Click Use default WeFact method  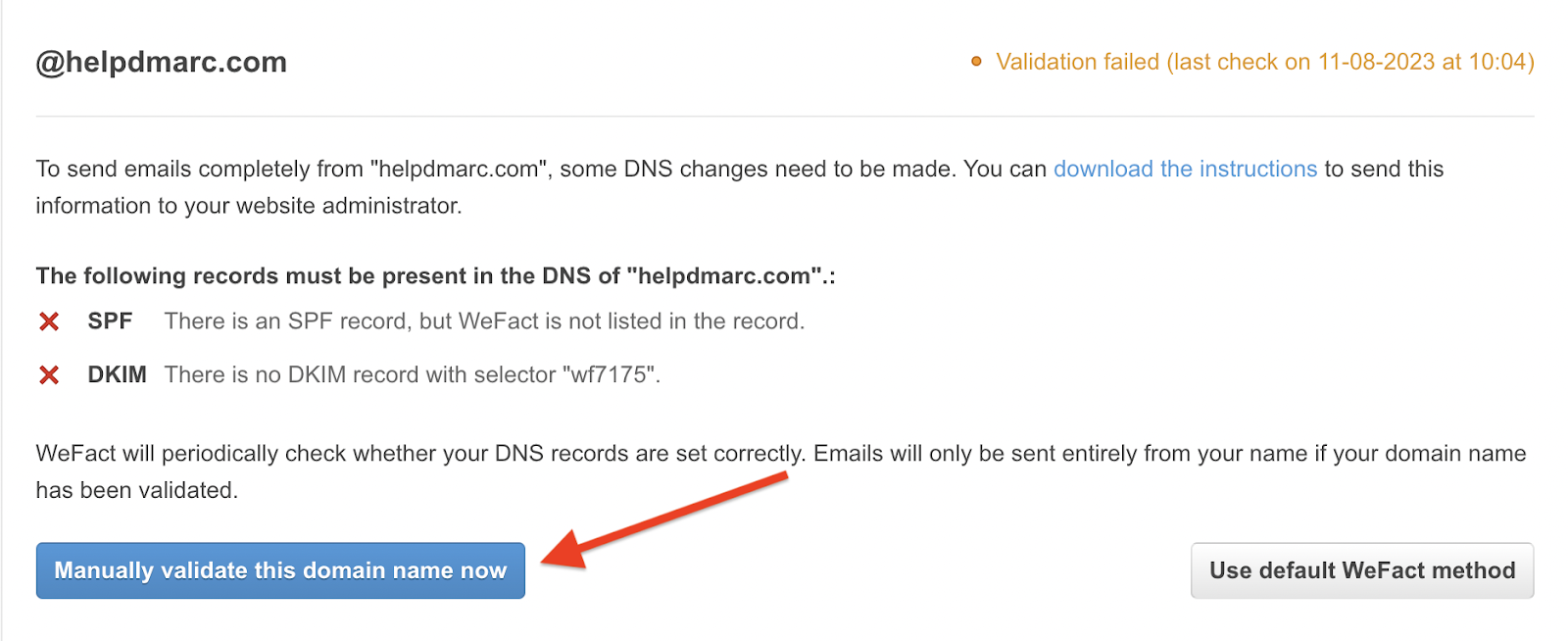1361,570
